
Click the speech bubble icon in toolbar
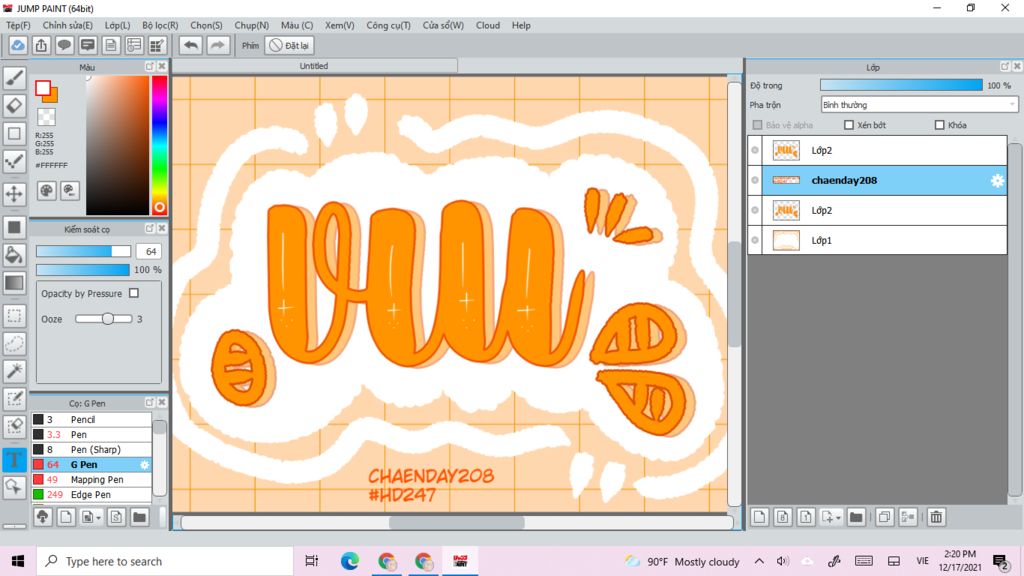click(x=64, y=45)
